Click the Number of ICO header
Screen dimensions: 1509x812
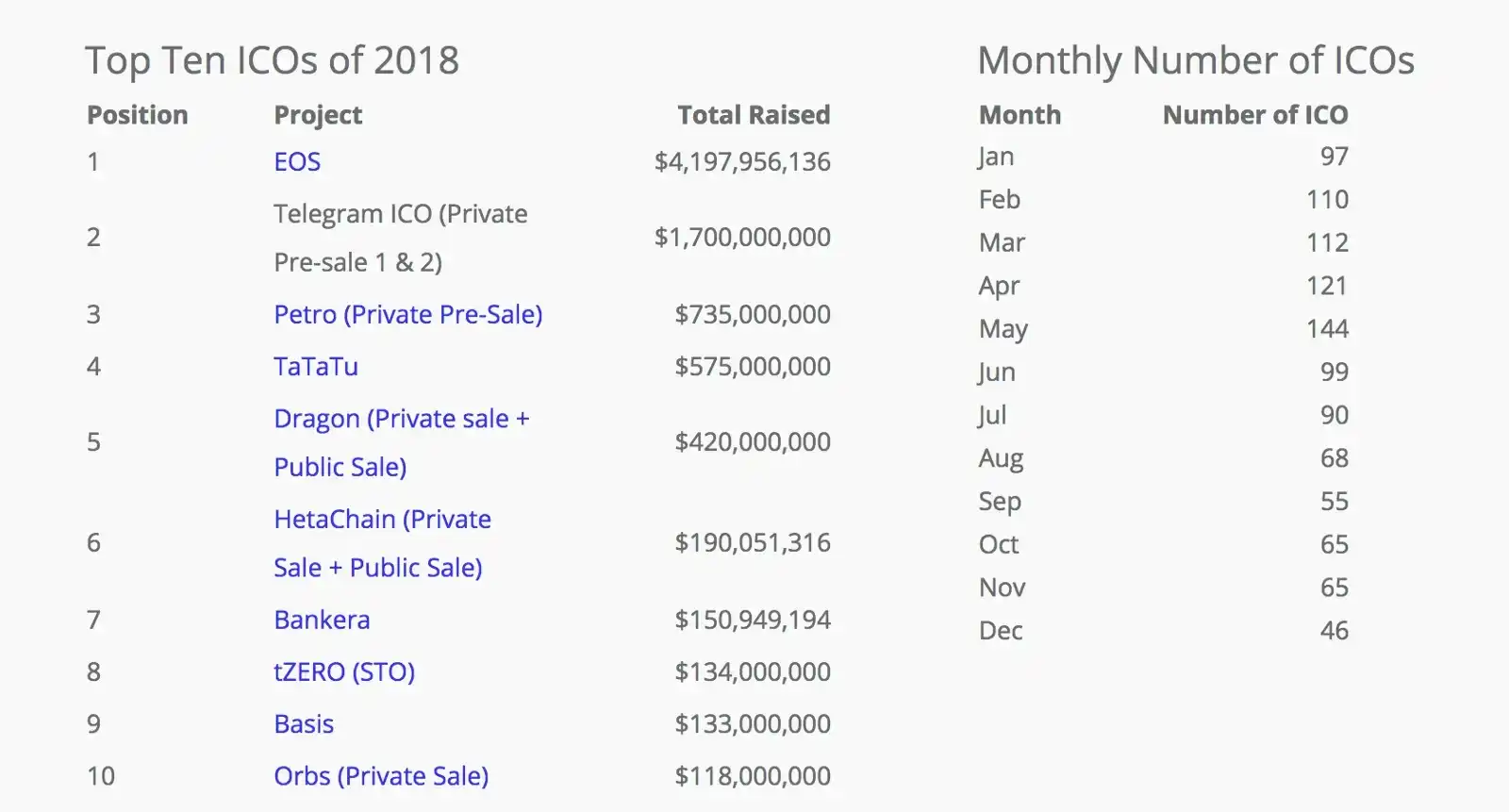1254,115
